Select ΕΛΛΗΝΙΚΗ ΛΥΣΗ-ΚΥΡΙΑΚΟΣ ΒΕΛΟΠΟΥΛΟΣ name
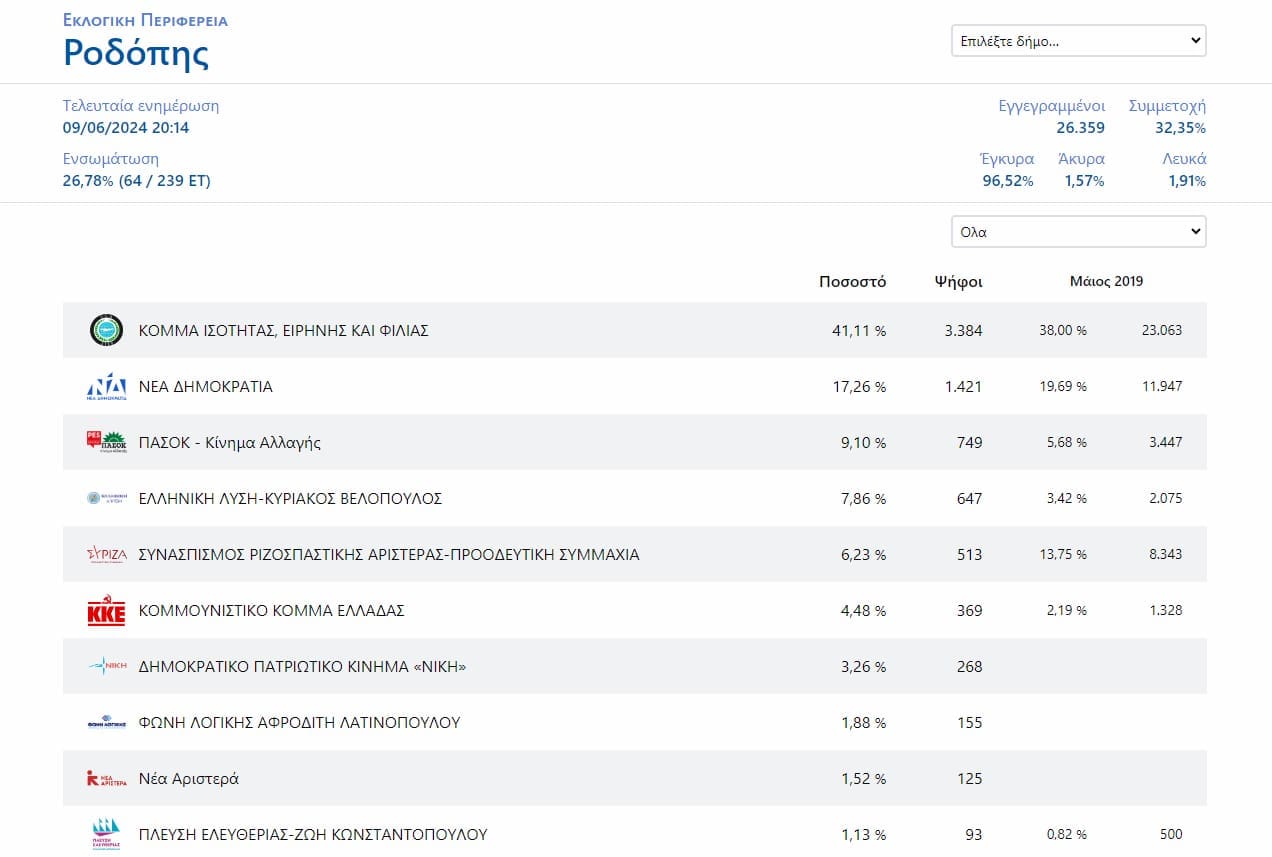 290,498
